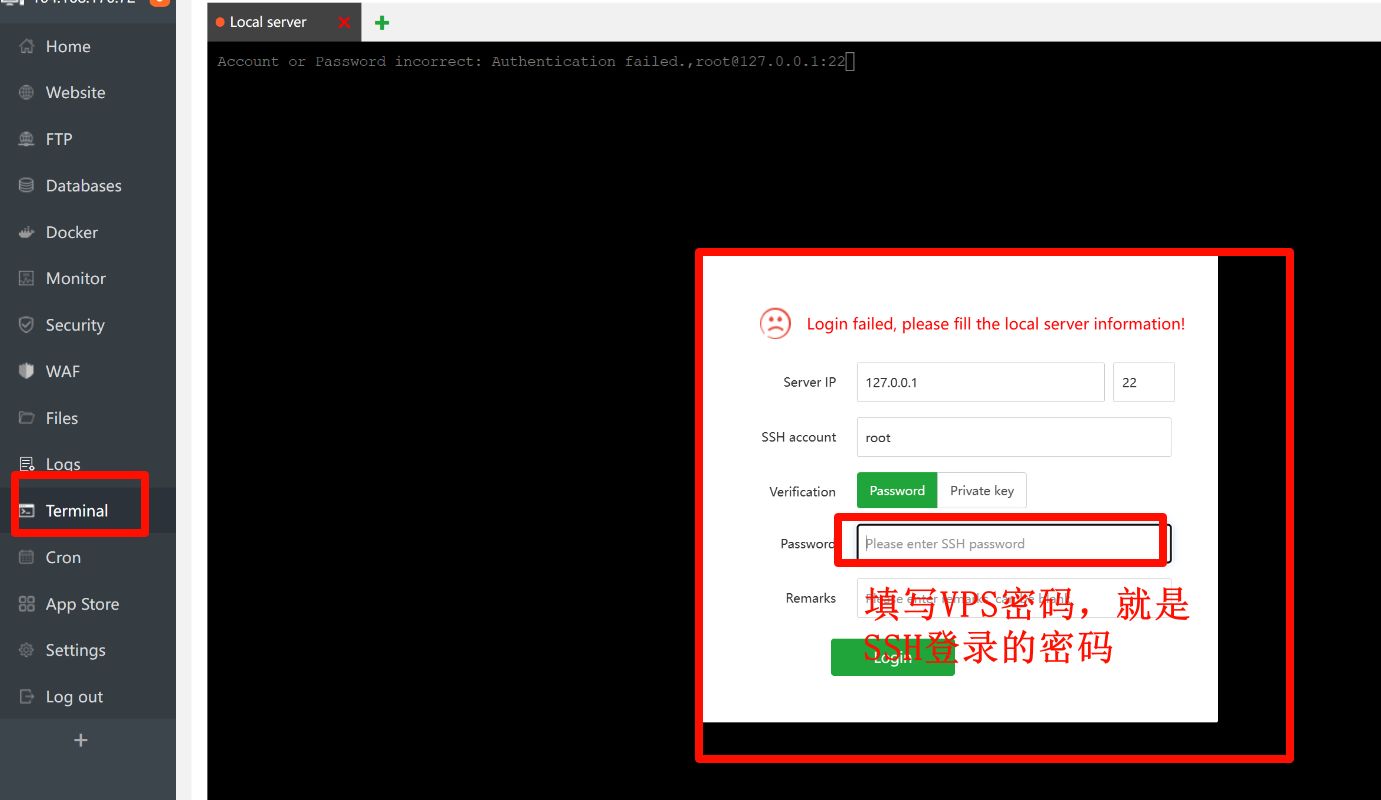Close the Local server tab with red X
This screenshot has width=1381, height=800.
[x=344, y=22]
